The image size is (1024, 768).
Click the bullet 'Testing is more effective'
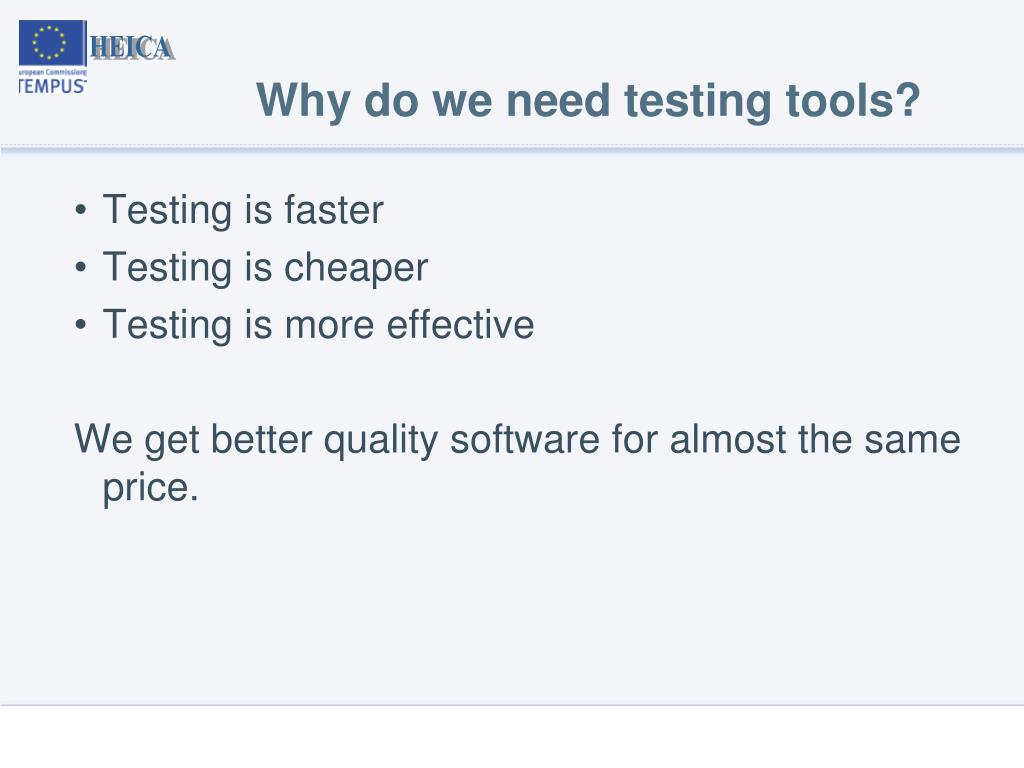coord(319,325)
